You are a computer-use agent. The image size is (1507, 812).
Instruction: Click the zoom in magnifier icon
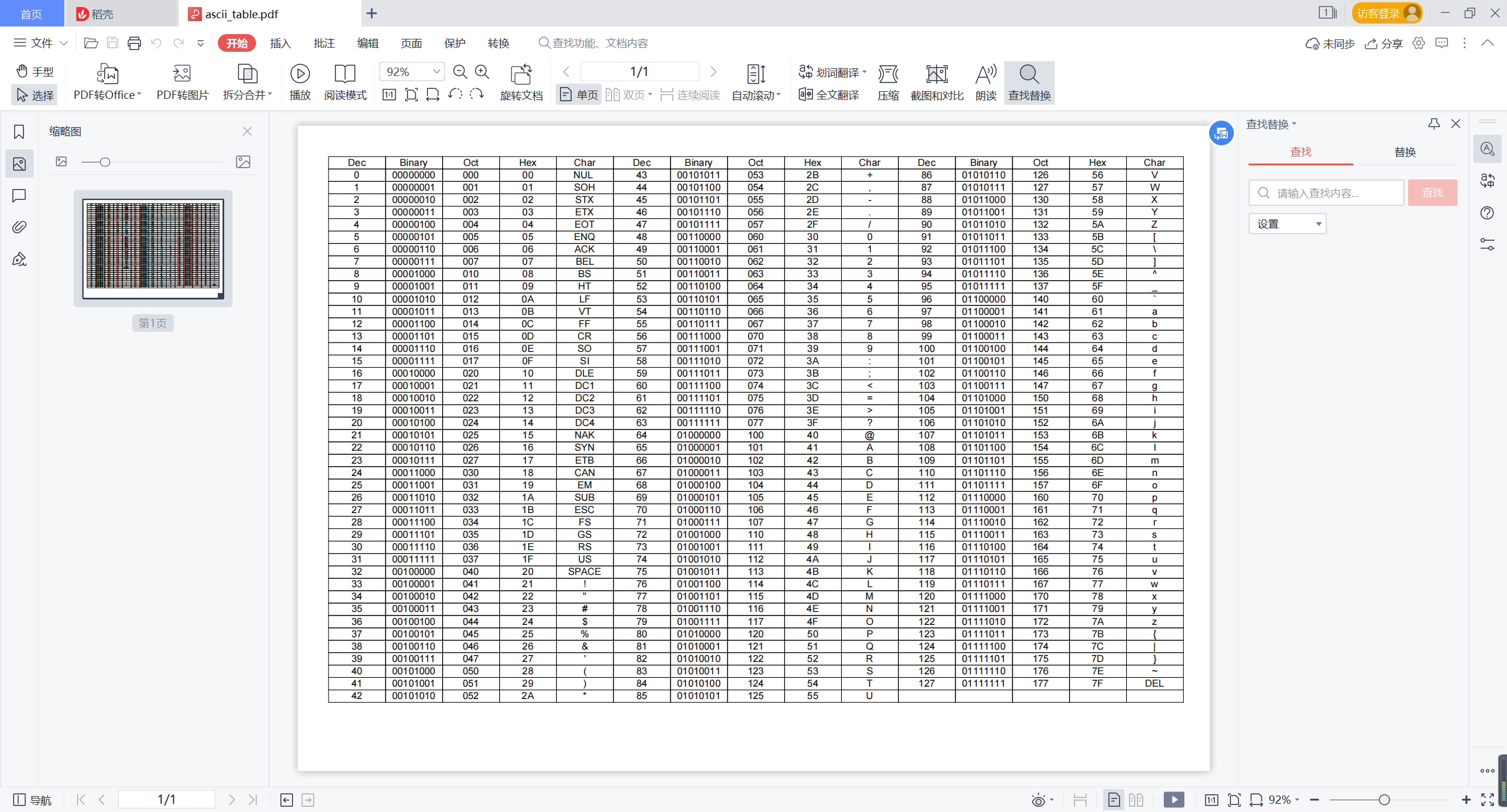click(482, 72)
